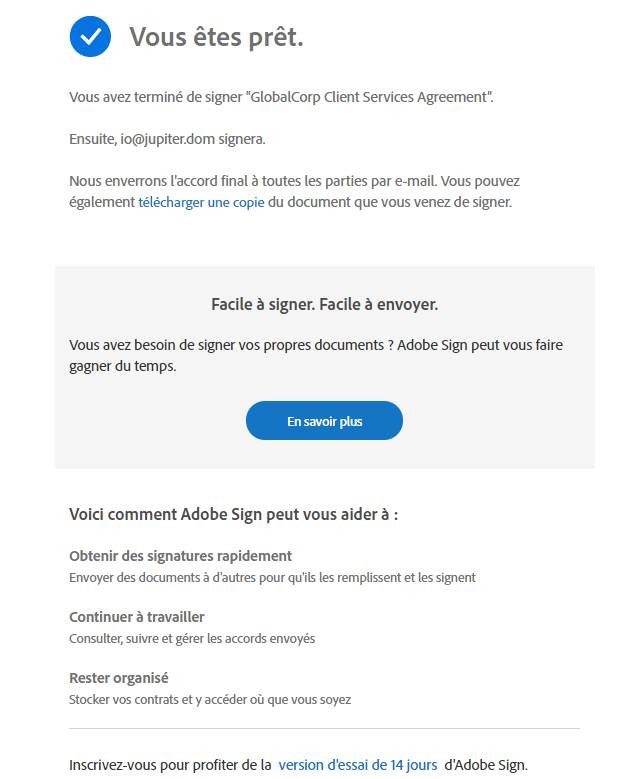This screenshot has width=626, height=779.
Task: Open the "télécharger une copie" link
Action: [201, 202]
